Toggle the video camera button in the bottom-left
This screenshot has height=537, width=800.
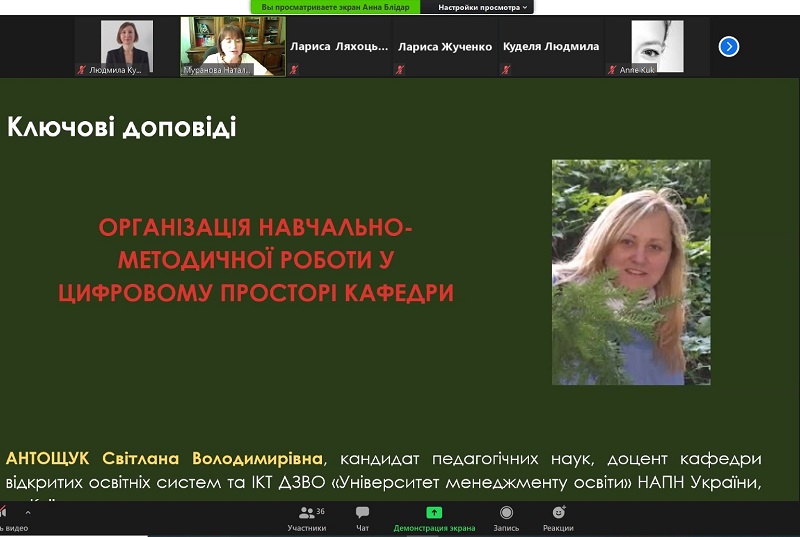click(x=8, y=517)
